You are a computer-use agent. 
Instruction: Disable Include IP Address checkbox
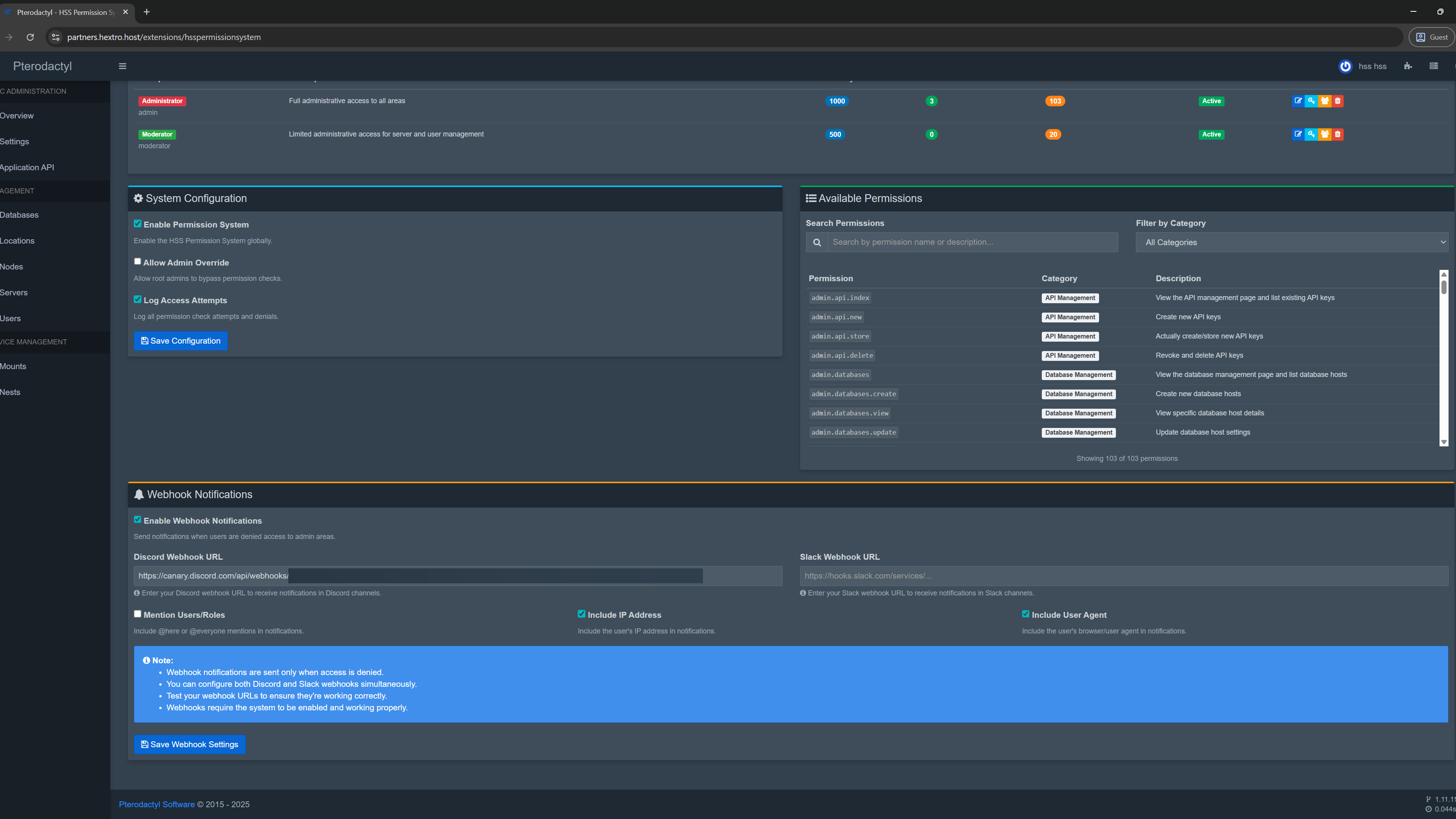tap(581, 614)
